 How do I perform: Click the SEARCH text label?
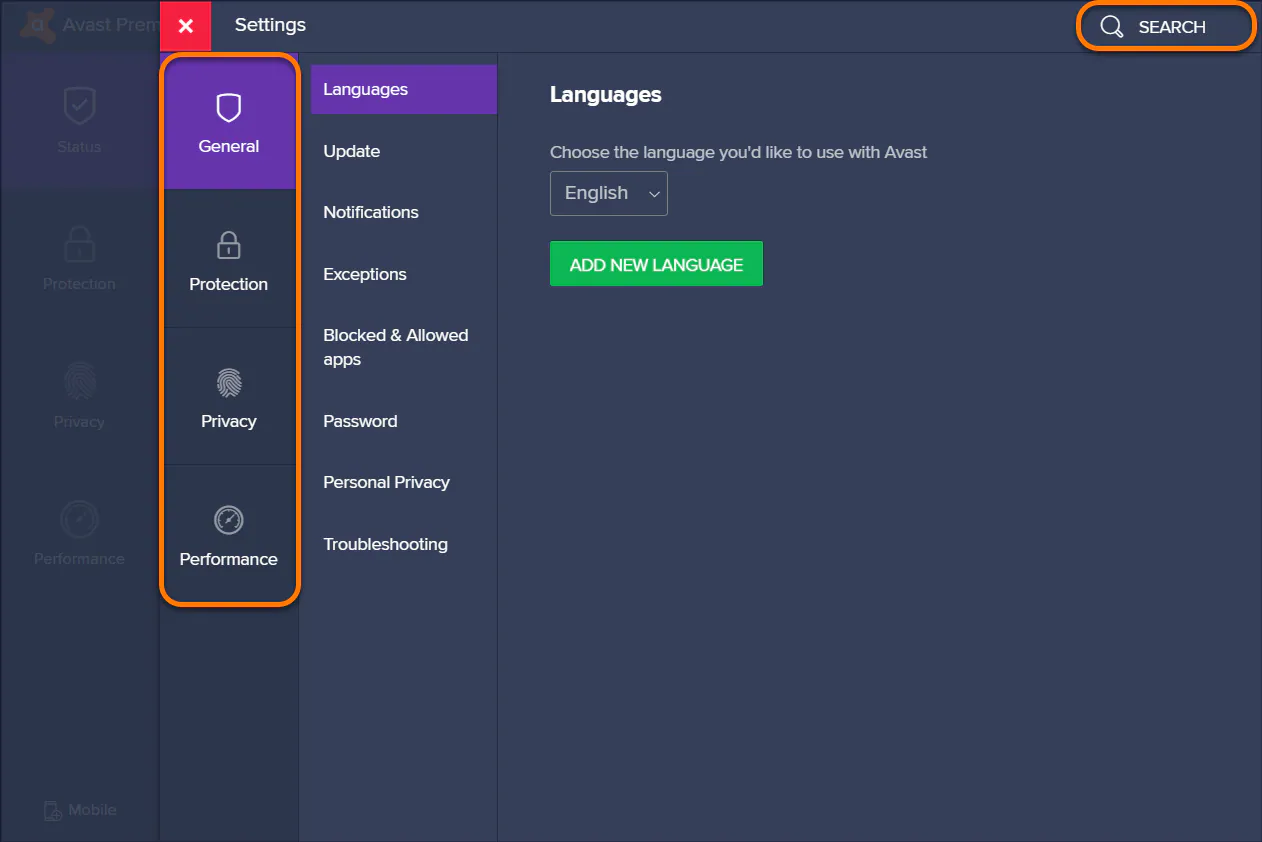tap(1172, 27)
